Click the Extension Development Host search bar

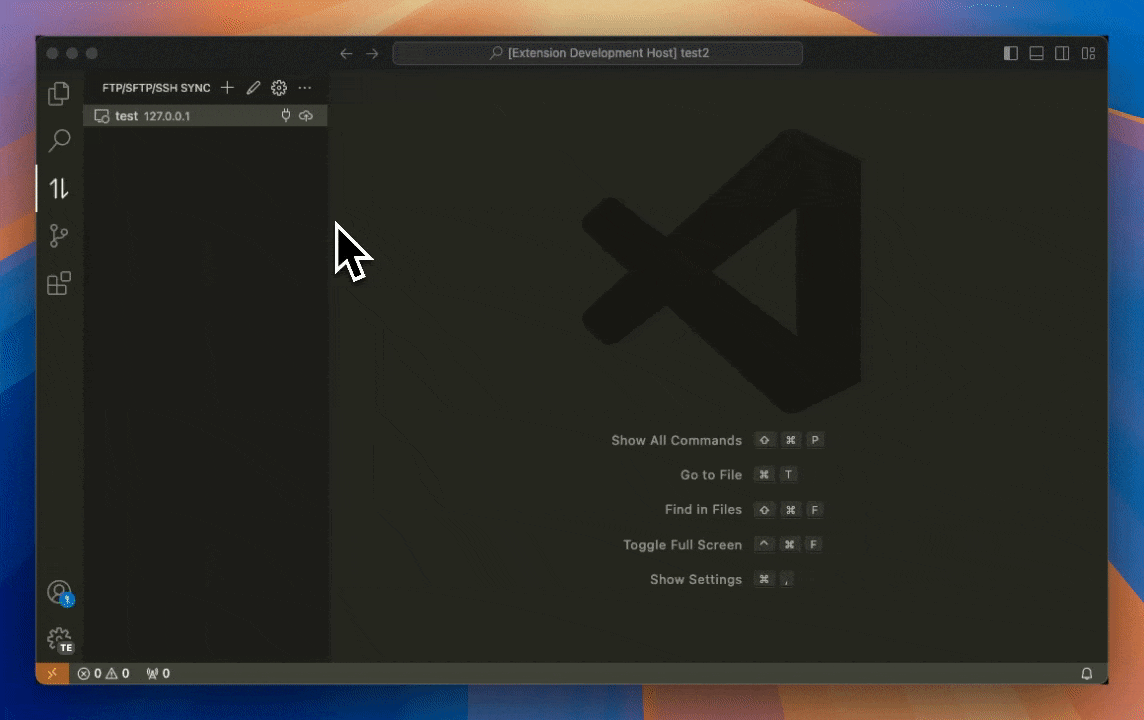pos(597,53)
